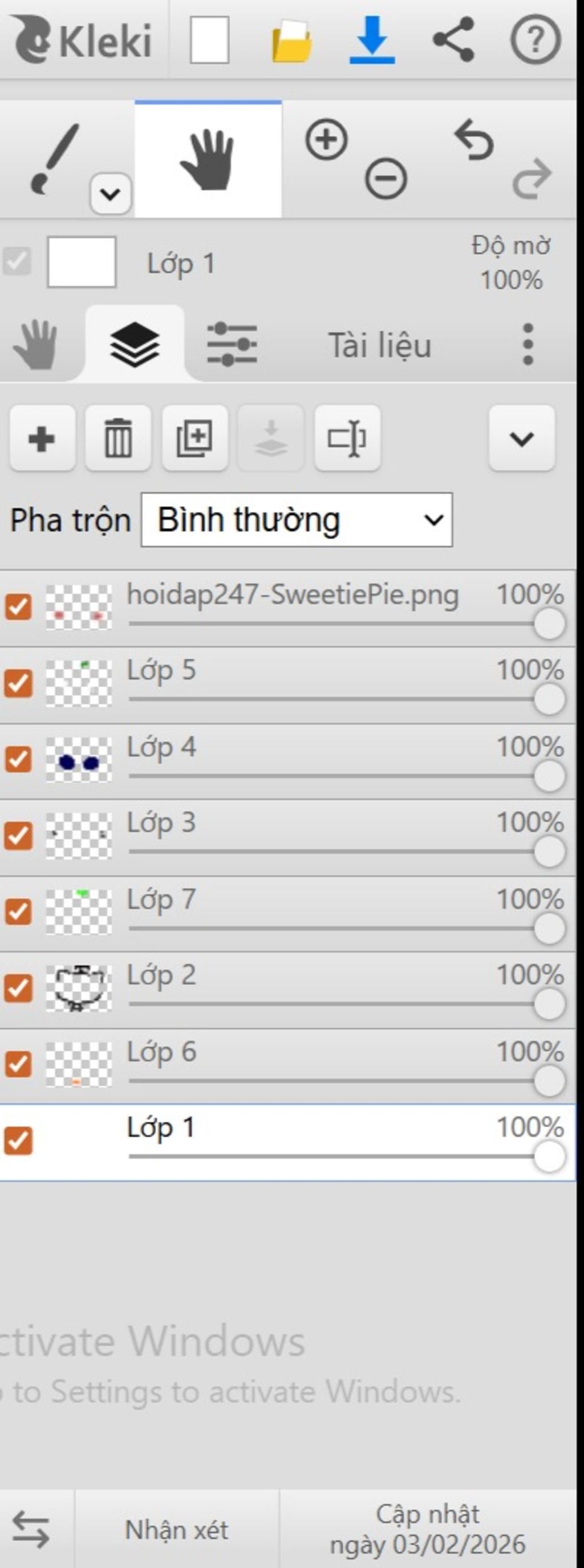Viewport: 584px width, 1568px height.
Task: Expand the brush tool options arrow
Action: (110, 194)
